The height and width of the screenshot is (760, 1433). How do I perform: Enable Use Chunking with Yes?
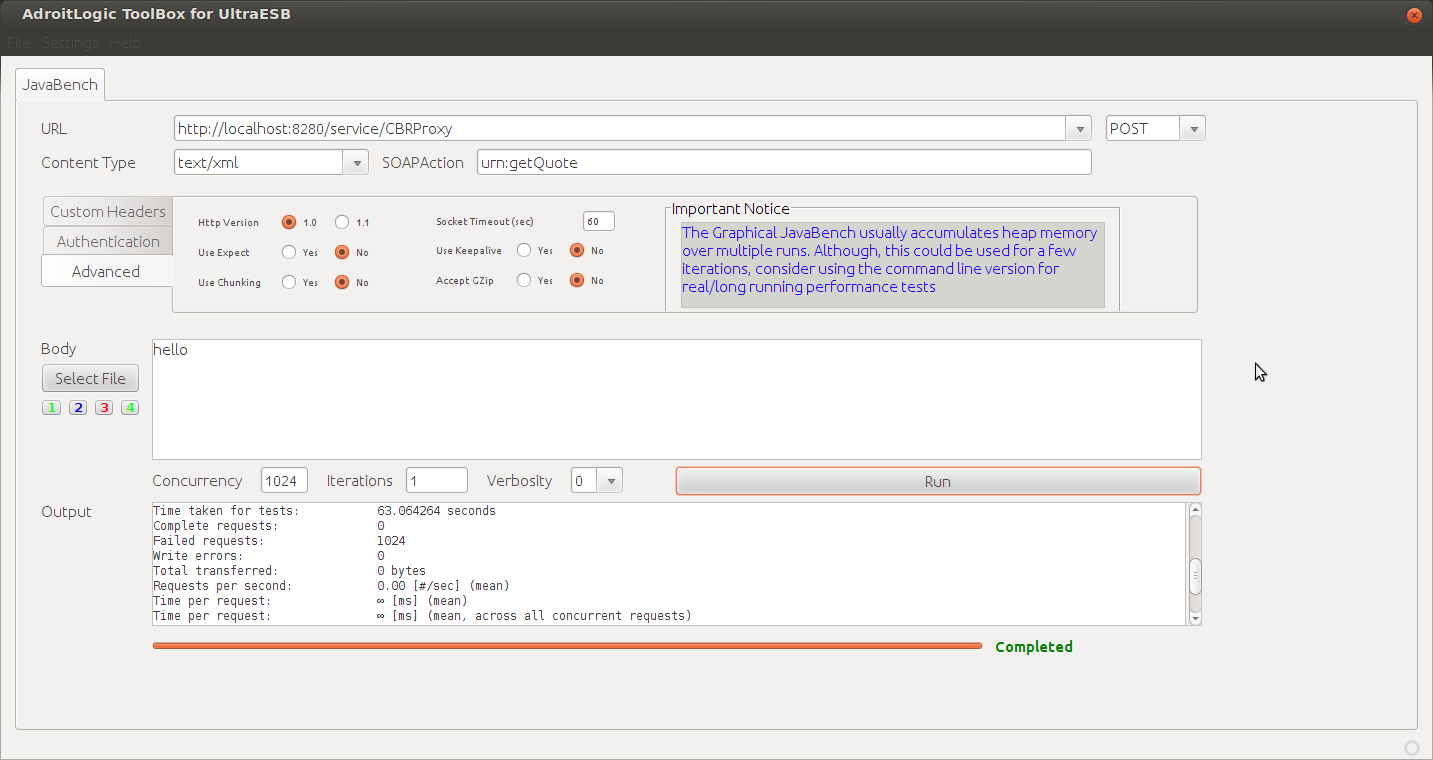pyautogui.click(x=289, y=282)
